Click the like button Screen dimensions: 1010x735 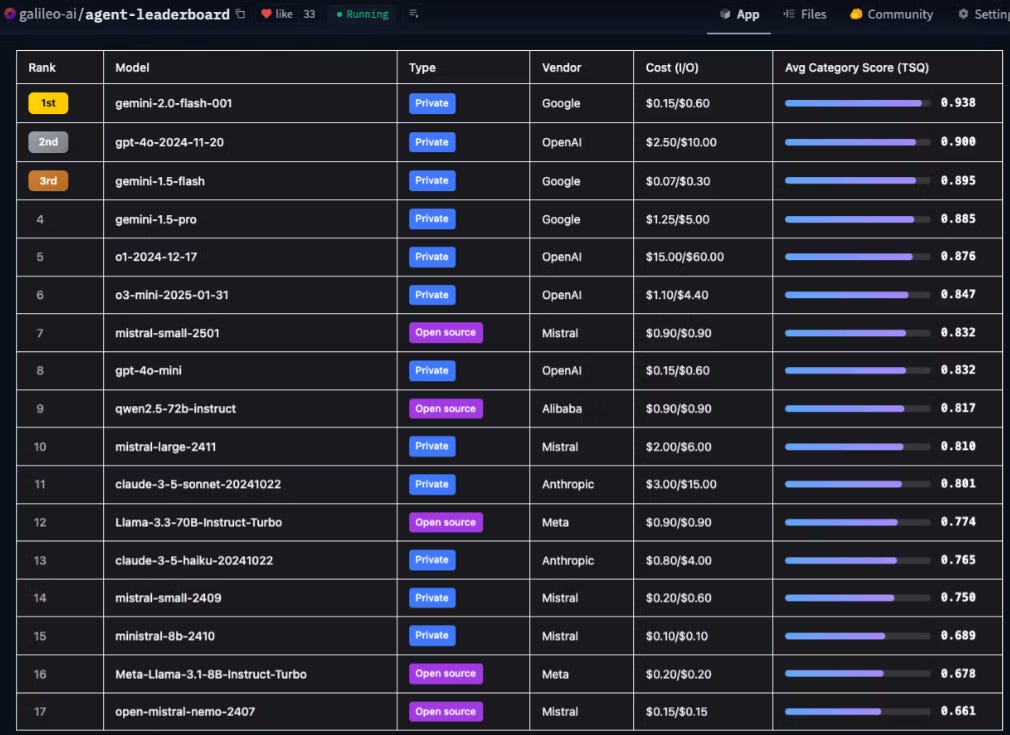(x=277, y=14)
